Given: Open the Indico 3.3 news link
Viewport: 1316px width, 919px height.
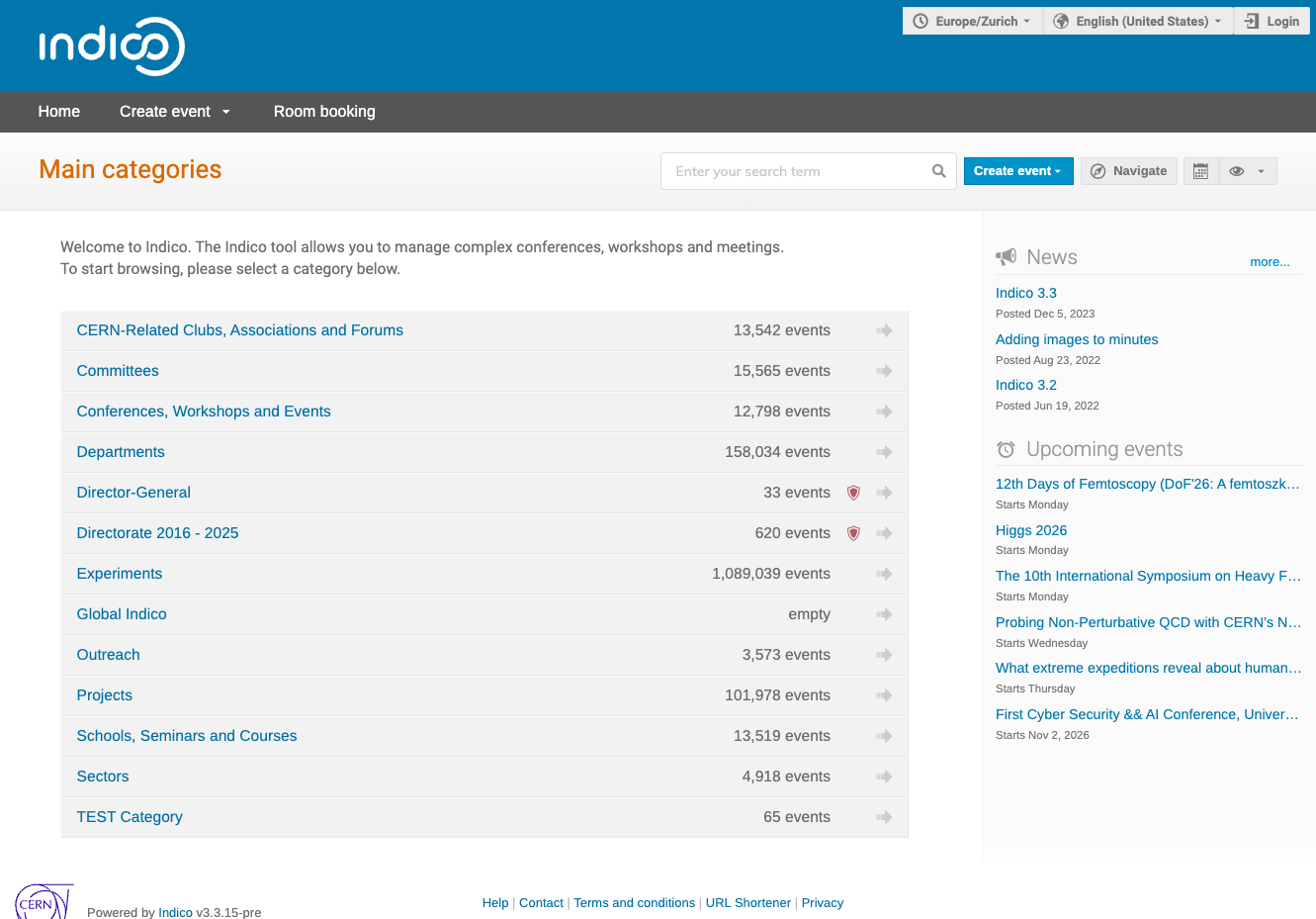Looking at the screenshot, I should [x=1026, y=293].
